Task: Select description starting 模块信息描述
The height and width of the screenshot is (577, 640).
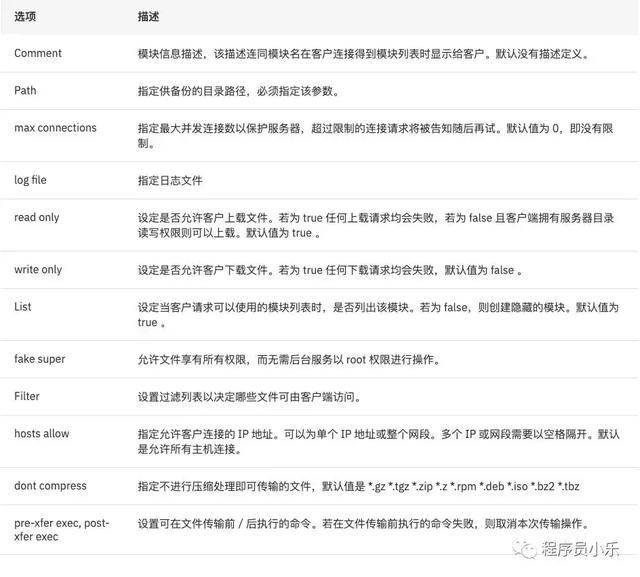Action: tap(364, 54)
